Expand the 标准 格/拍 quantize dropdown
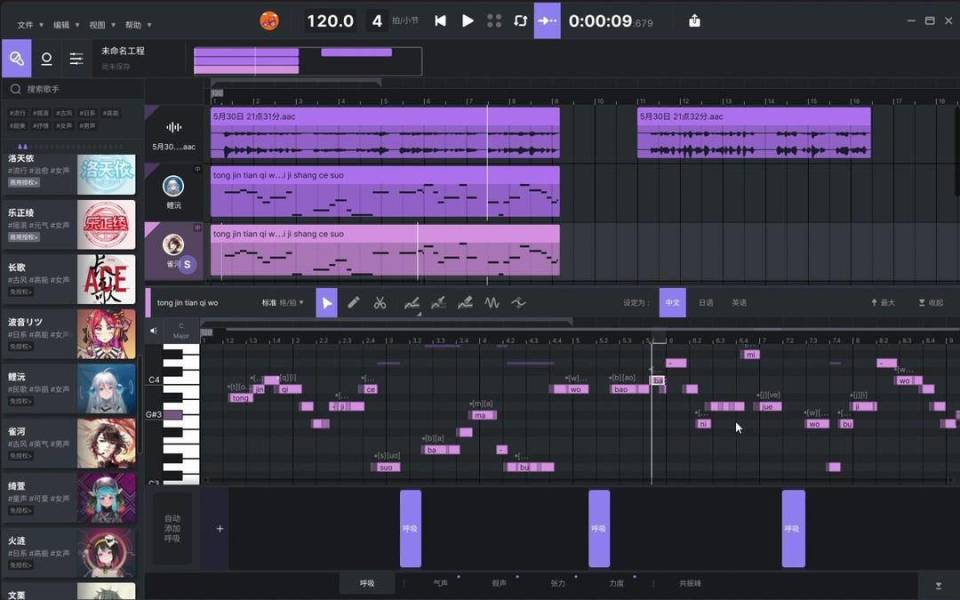The width and height of the screenshot is (960, 600). click(283, 302)
